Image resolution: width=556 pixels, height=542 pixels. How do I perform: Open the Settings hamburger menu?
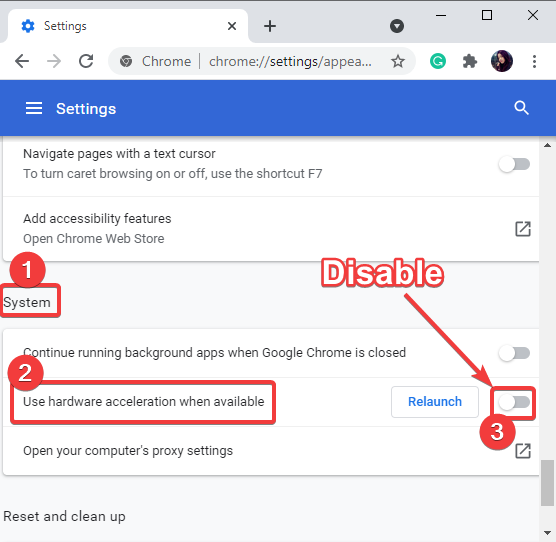[34, 108]
